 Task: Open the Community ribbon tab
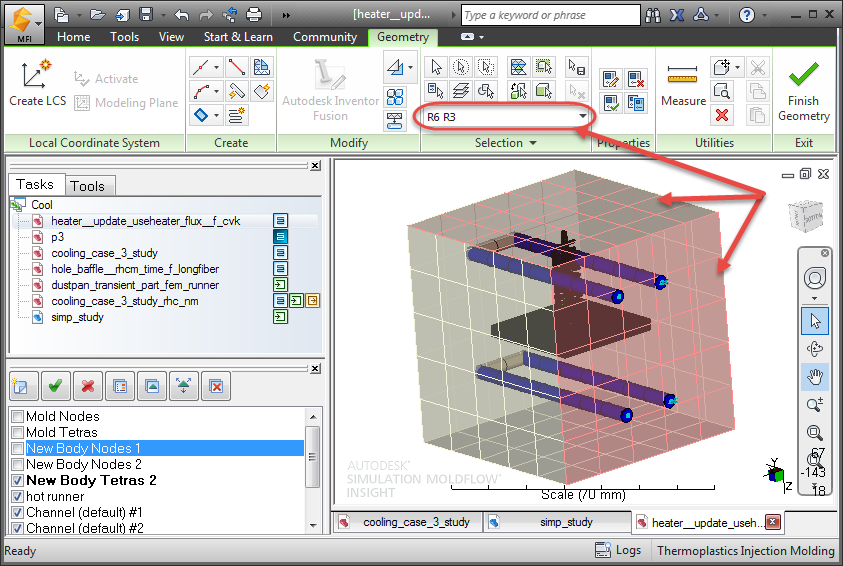tap(325, 37)
